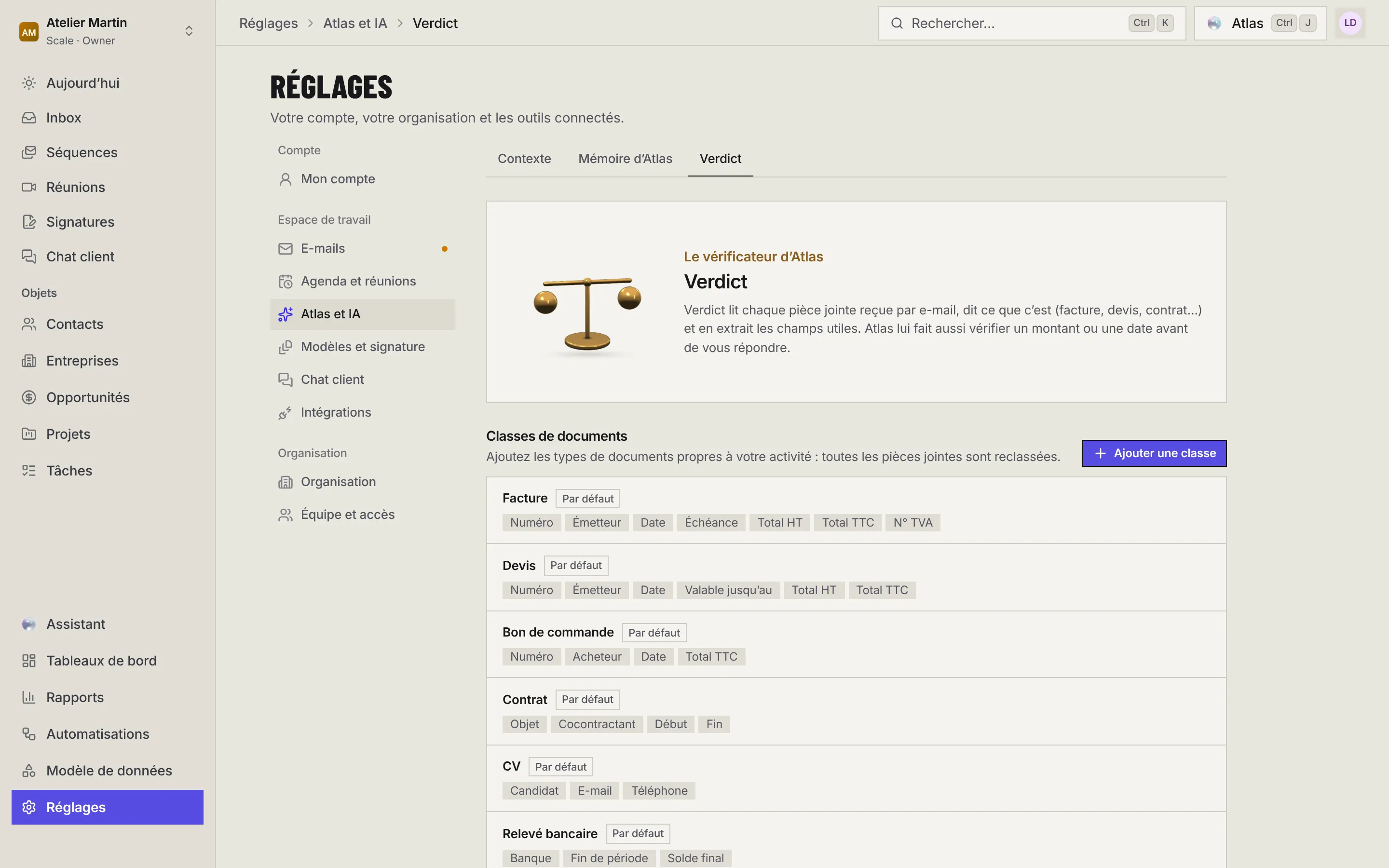This screenshot has height=868, width=1389.
Task: Click Valable jusqu'au chip under Devis
Action: [x=728, y=590]
